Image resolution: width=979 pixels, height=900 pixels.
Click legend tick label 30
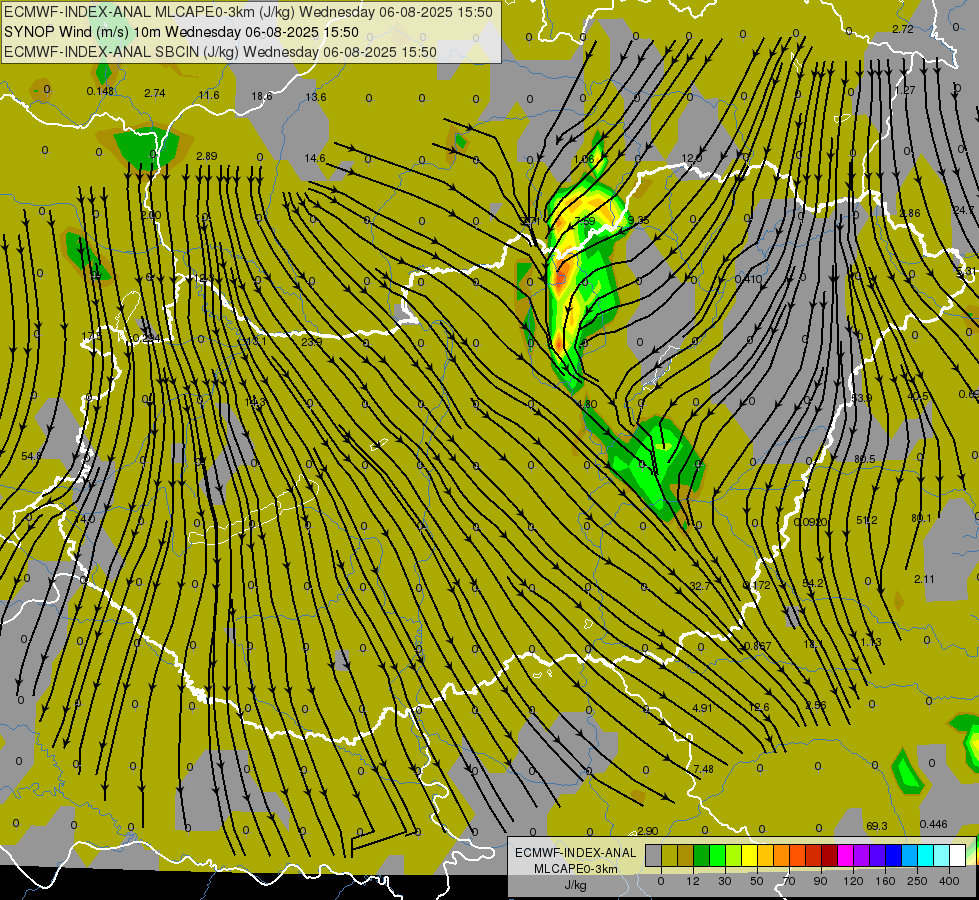[725, 881]
